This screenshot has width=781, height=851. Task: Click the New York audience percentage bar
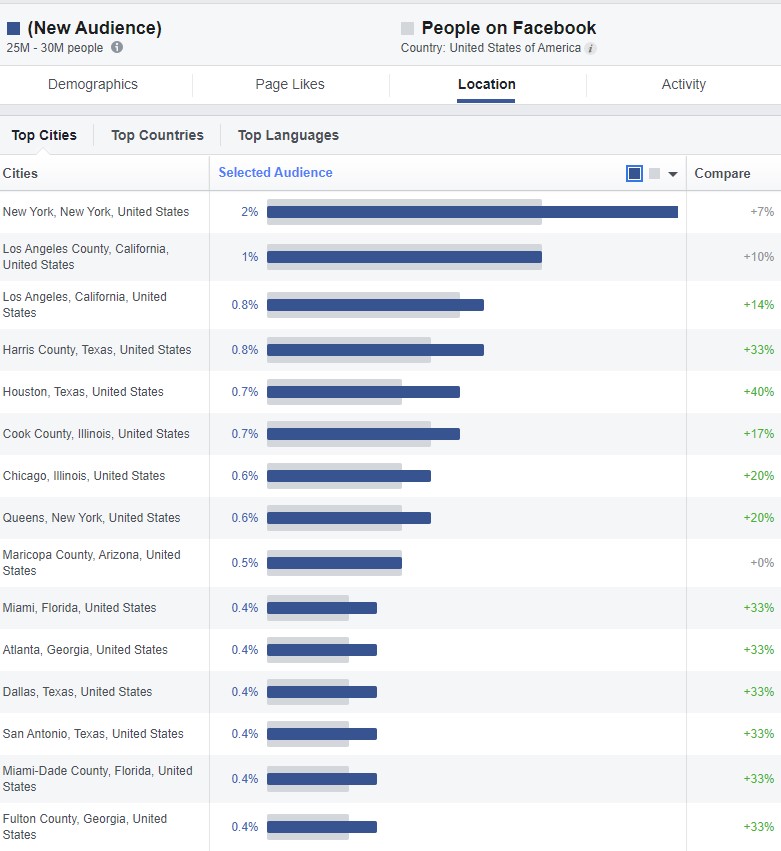coord(472,212)
